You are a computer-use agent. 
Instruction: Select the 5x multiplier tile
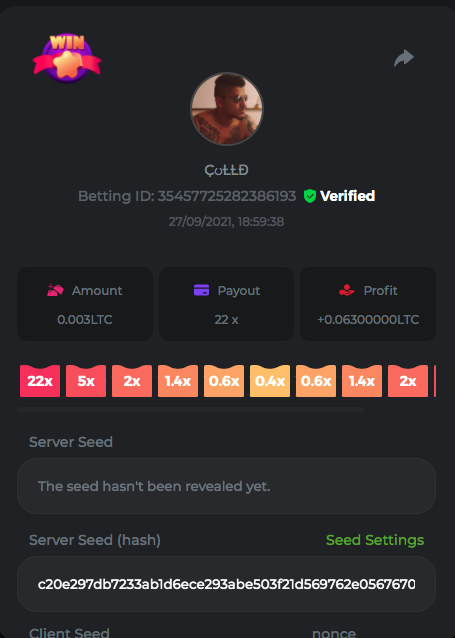click(86, 381)
